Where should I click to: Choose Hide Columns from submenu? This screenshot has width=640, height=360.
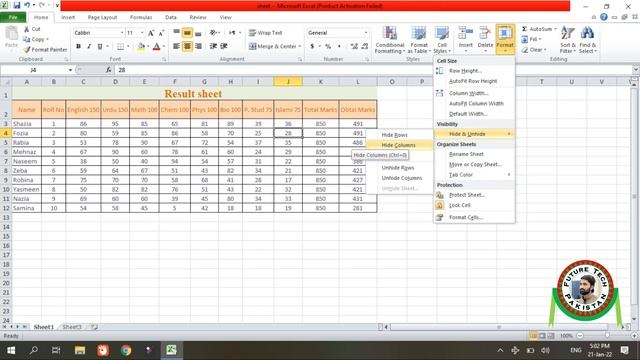click(x=400, y=145)
